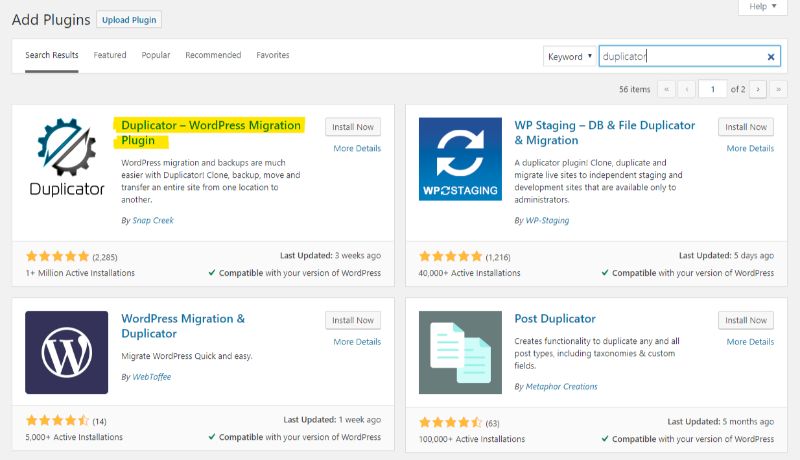The height and width of the screenshot is (460, 800).
Task: Open the Recommended tab
Action: click(213, 55)
